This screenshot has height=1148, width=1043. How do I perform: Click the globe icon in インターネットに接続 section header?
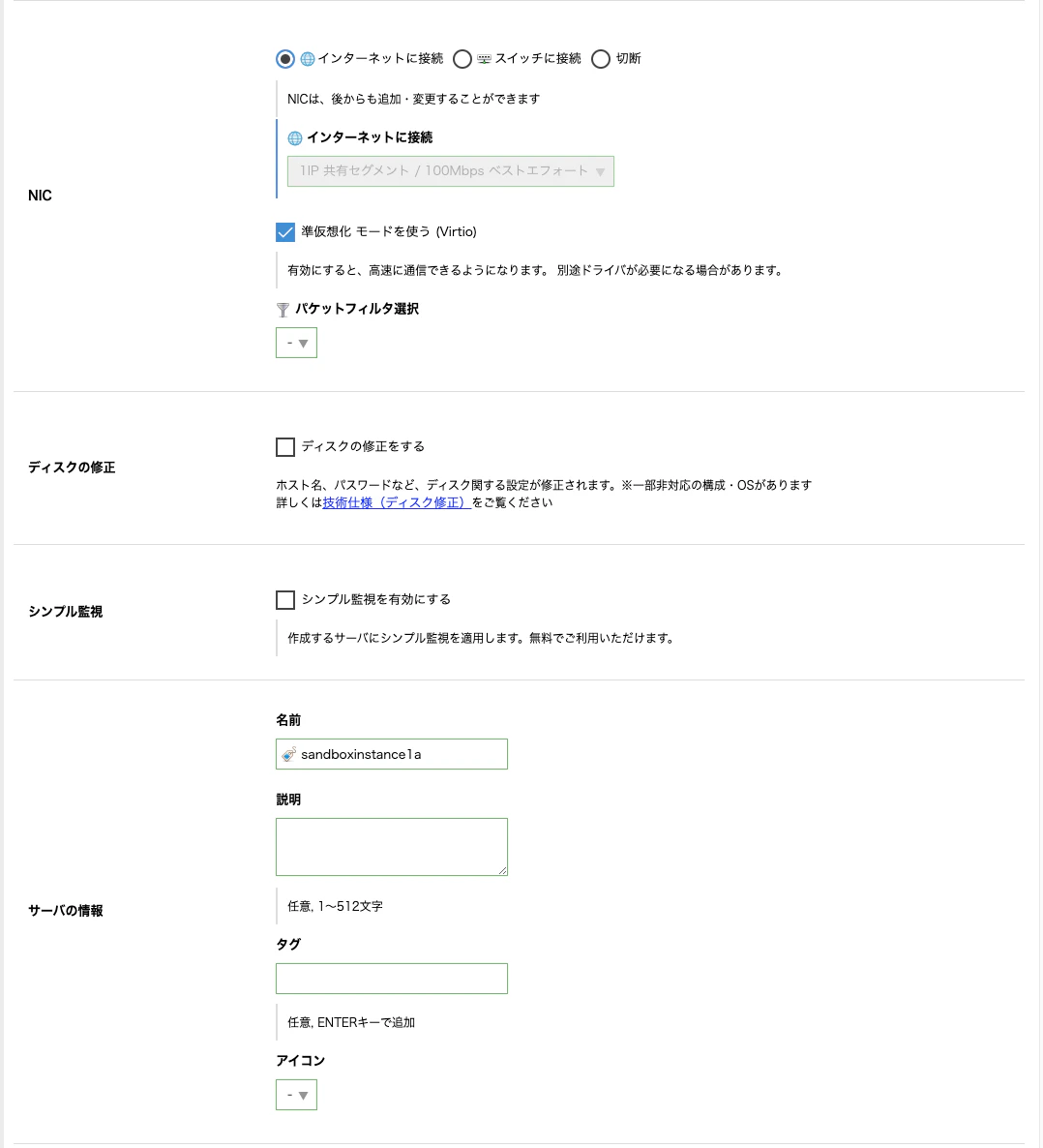tap(293, 137)
